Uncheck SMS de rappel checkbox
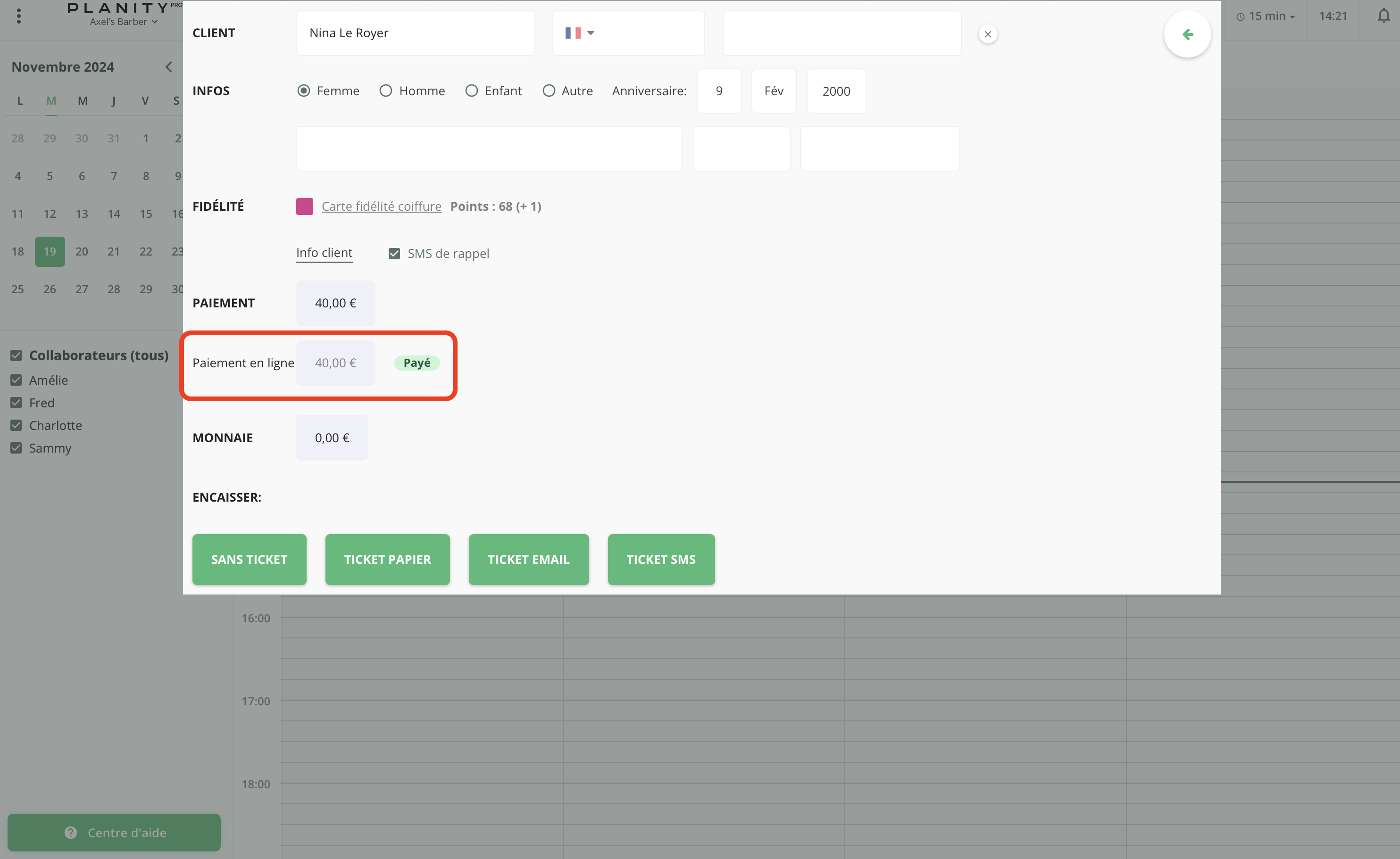The width and height of the screenshot is (1400, 859). (x=394, y=253)
